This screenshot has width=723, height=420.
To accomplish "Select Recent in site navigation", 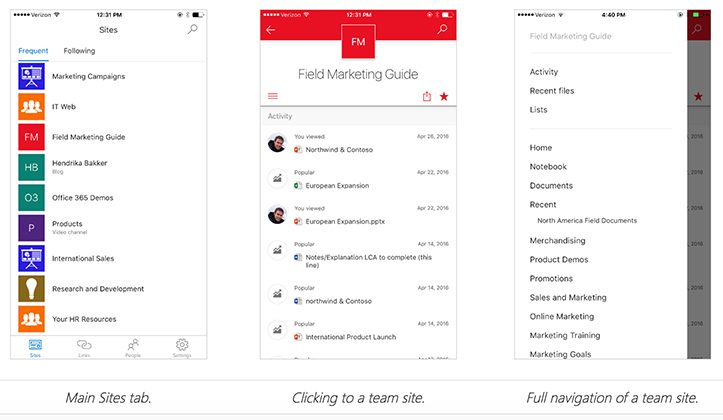I will click(x=543, y=204).
